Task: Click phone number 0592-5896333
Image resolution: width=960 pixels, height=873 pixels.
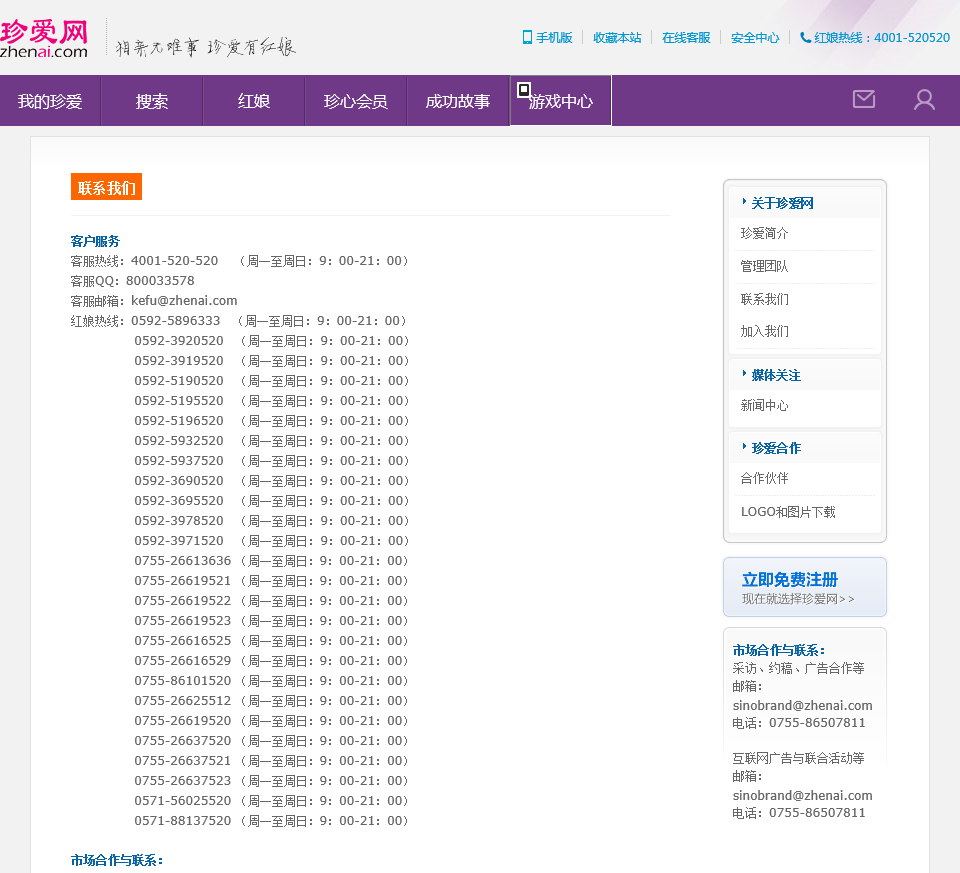Action: click(176, 321)
